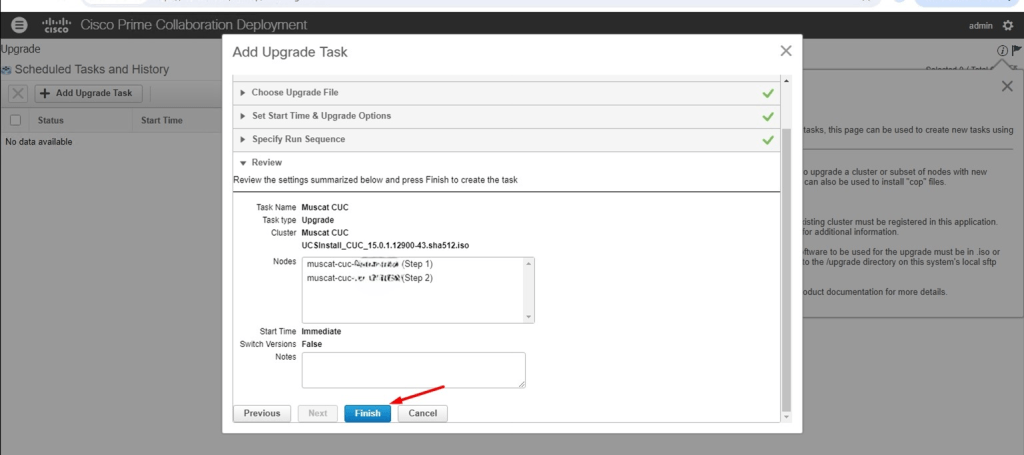Click the Status column header
The height and width of the screenshot is (455, 1024).
pos(50,120)
